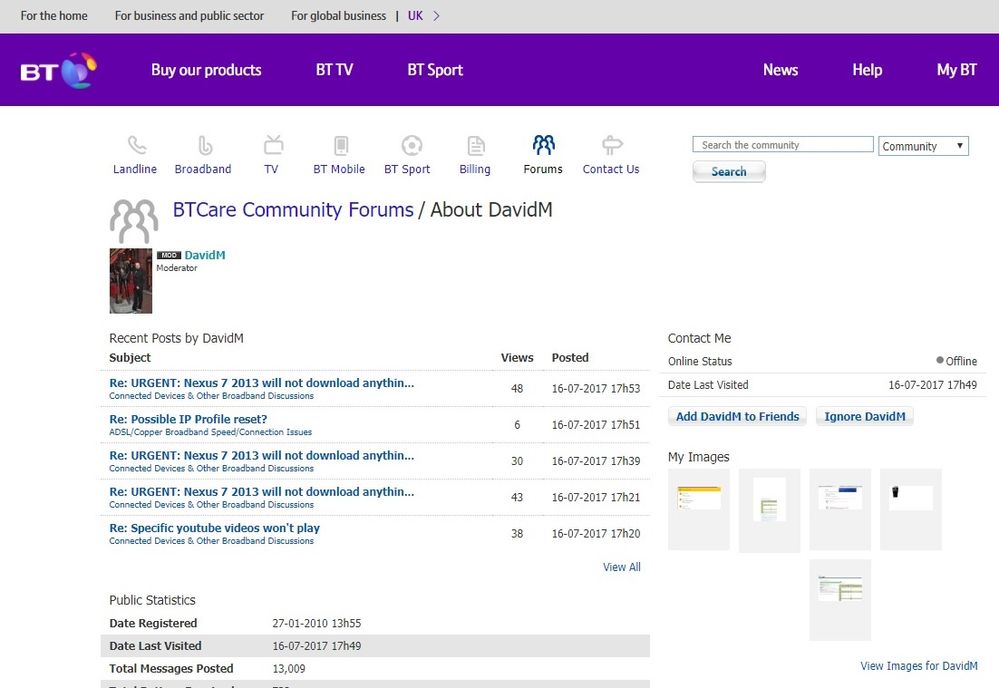Click the UK region chevron arrow

(x=436, y=16)
